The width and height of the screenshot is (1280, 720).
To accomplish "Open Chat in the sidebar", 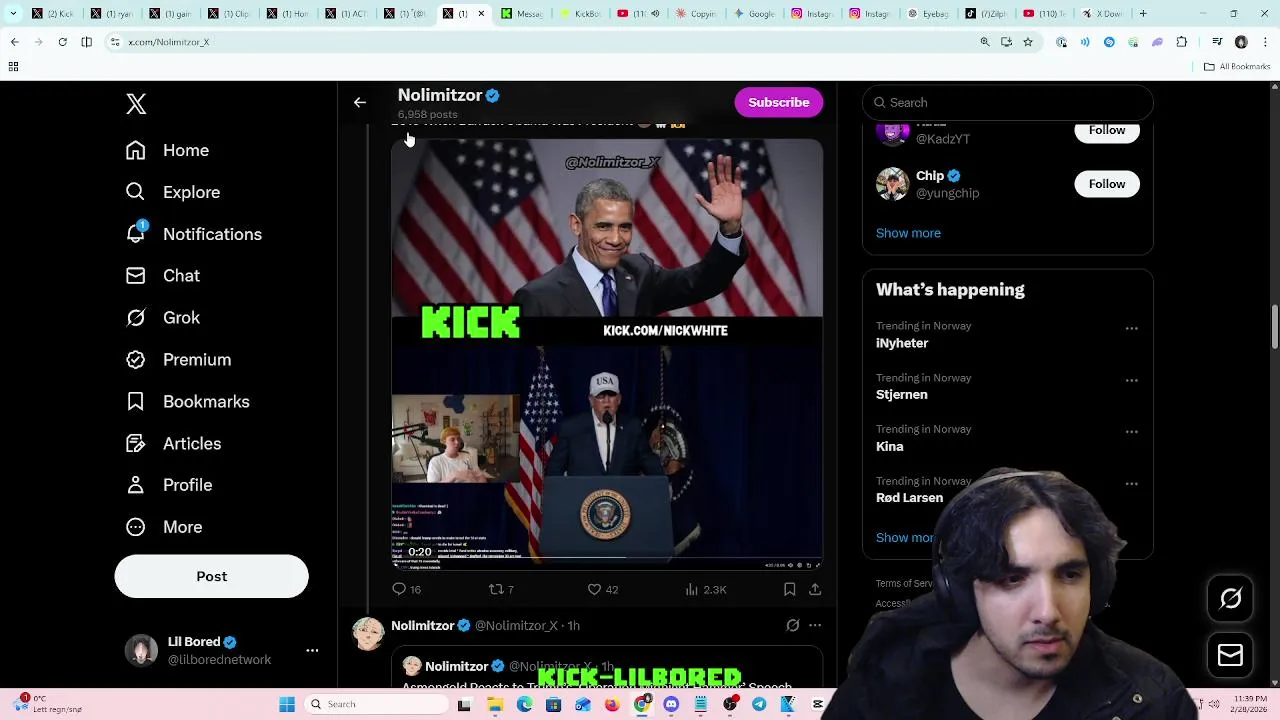I will click(x=162, y=276).
